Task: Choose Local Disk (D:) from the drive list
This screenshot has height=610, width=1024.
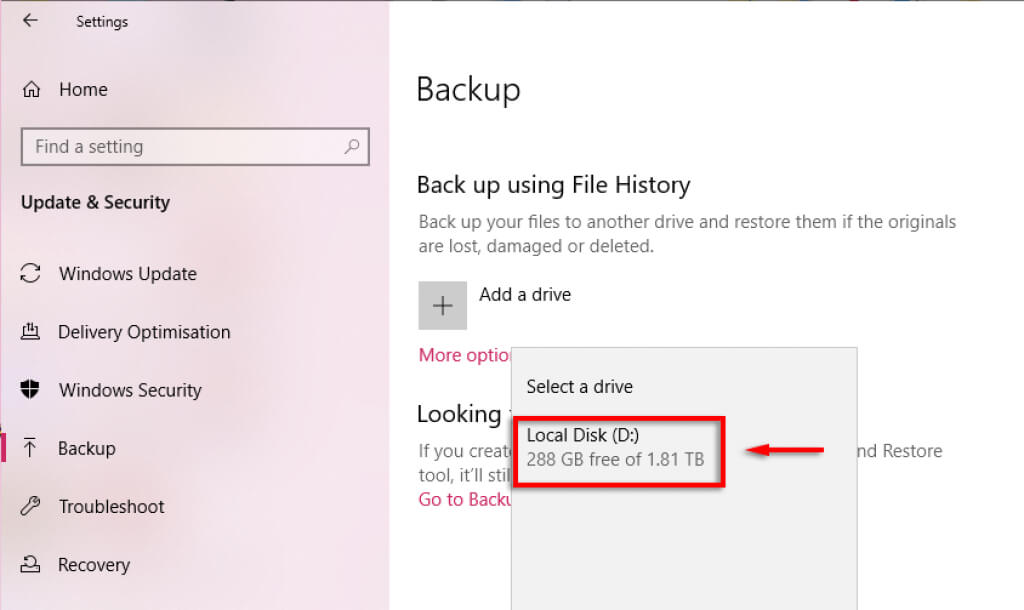Action: point(615,447)
